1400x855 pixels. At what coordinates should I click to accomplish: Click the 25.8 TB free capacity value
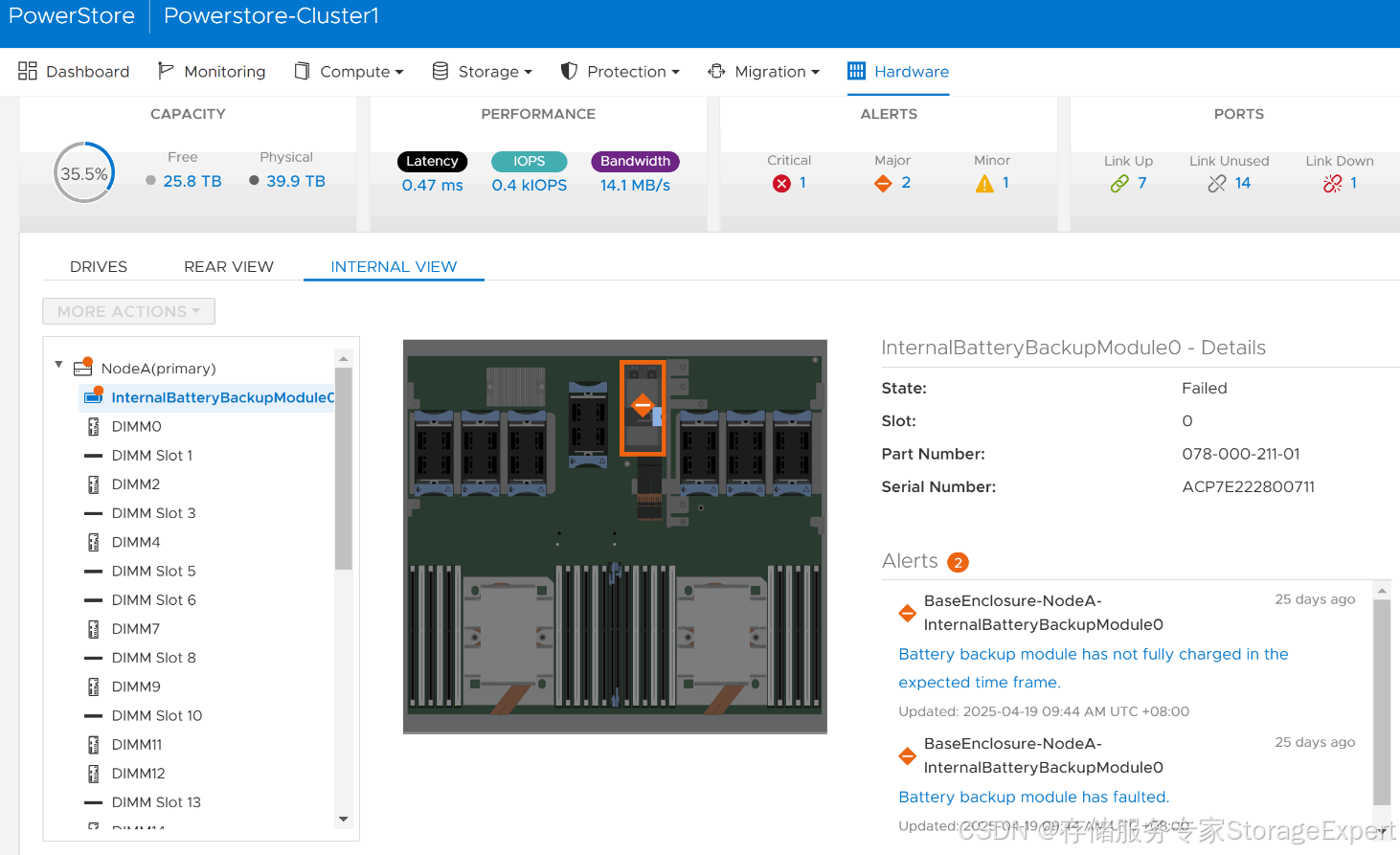[192, 181]
